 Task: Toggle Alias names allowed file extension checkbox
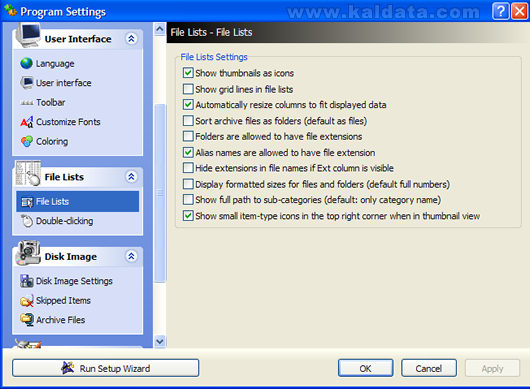tap(188, 152)
